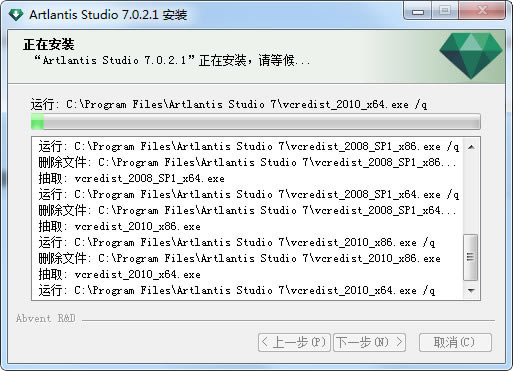The width and height of the screenshot is (513, 371).
Task: Click the log list scrollbar thumb
Action: (x=471, y=257)
